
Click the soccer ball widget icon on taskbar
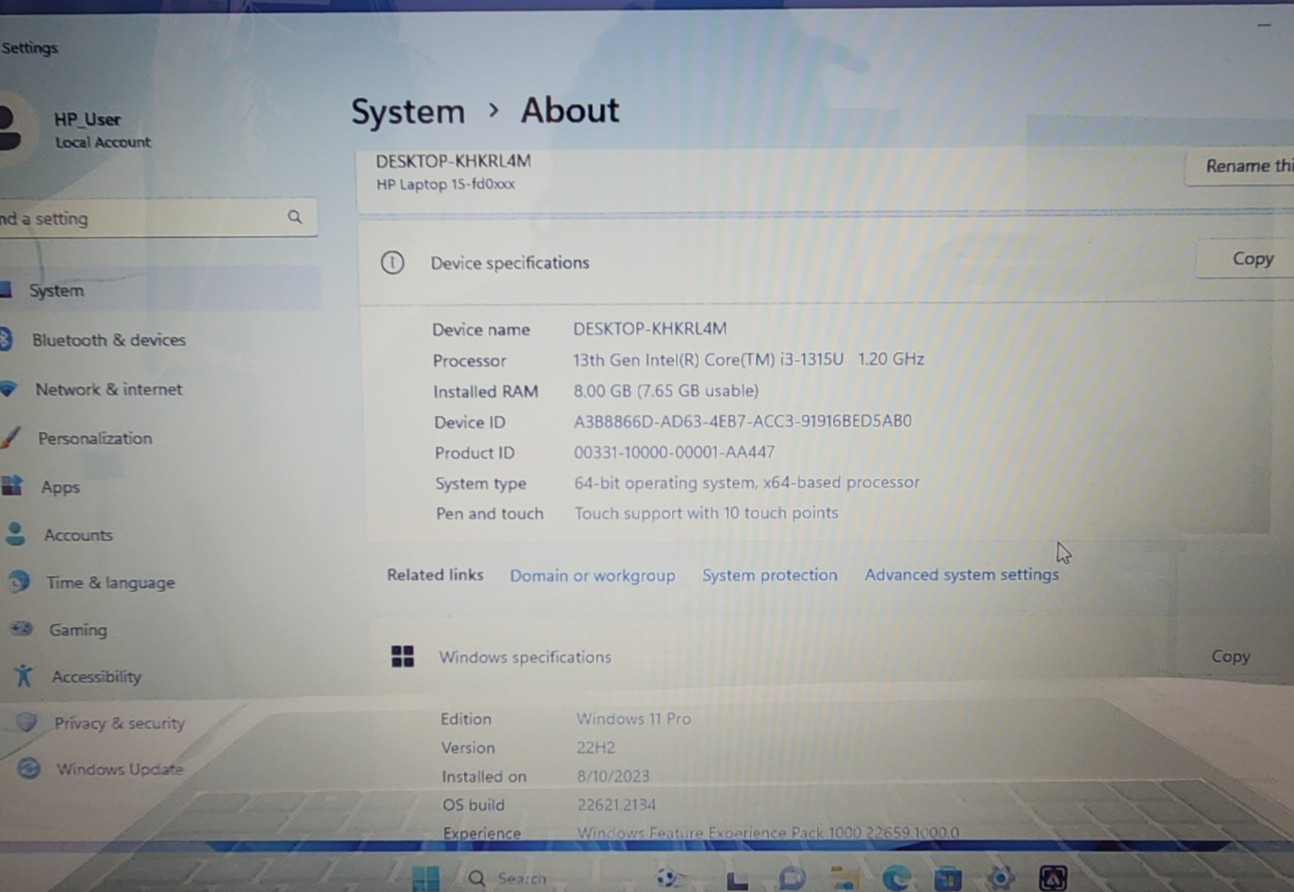[667, 878]
